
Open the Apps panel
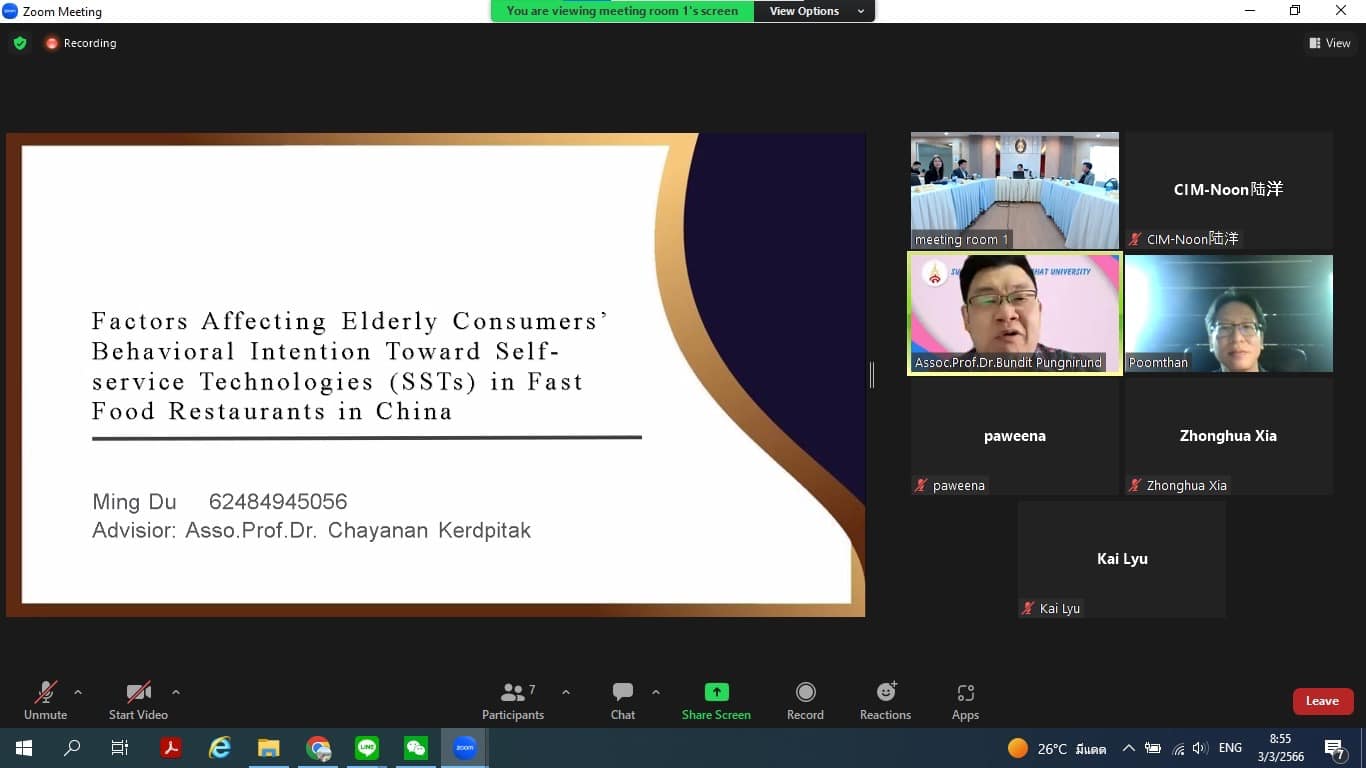click(x=965, y=700)
